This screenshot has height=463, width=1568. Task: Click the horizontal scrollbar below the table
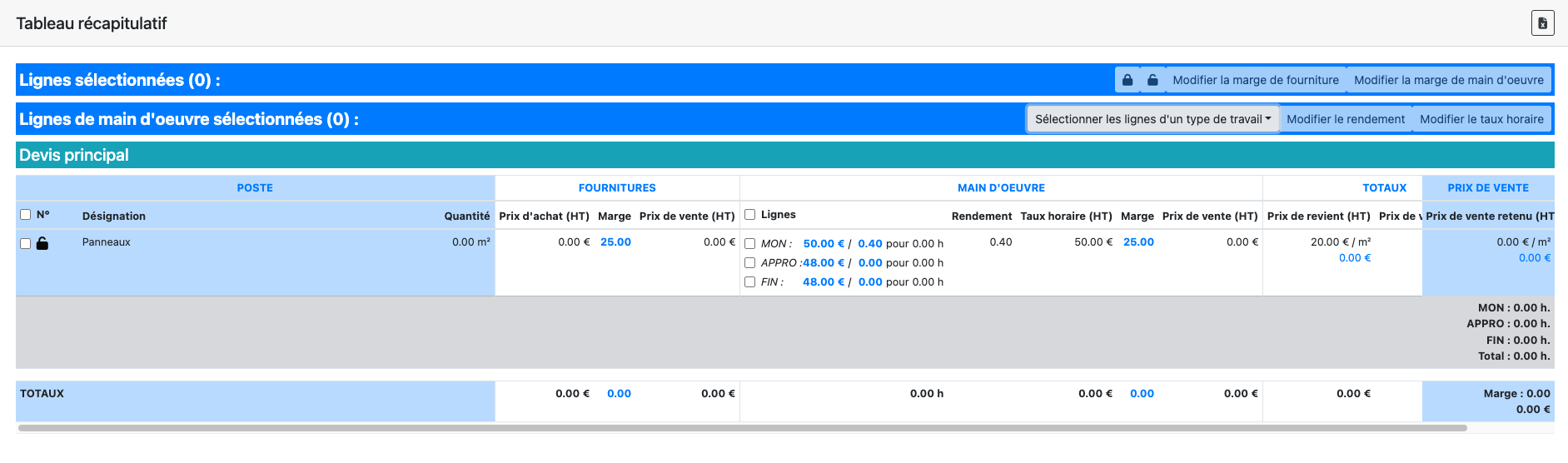741,428
